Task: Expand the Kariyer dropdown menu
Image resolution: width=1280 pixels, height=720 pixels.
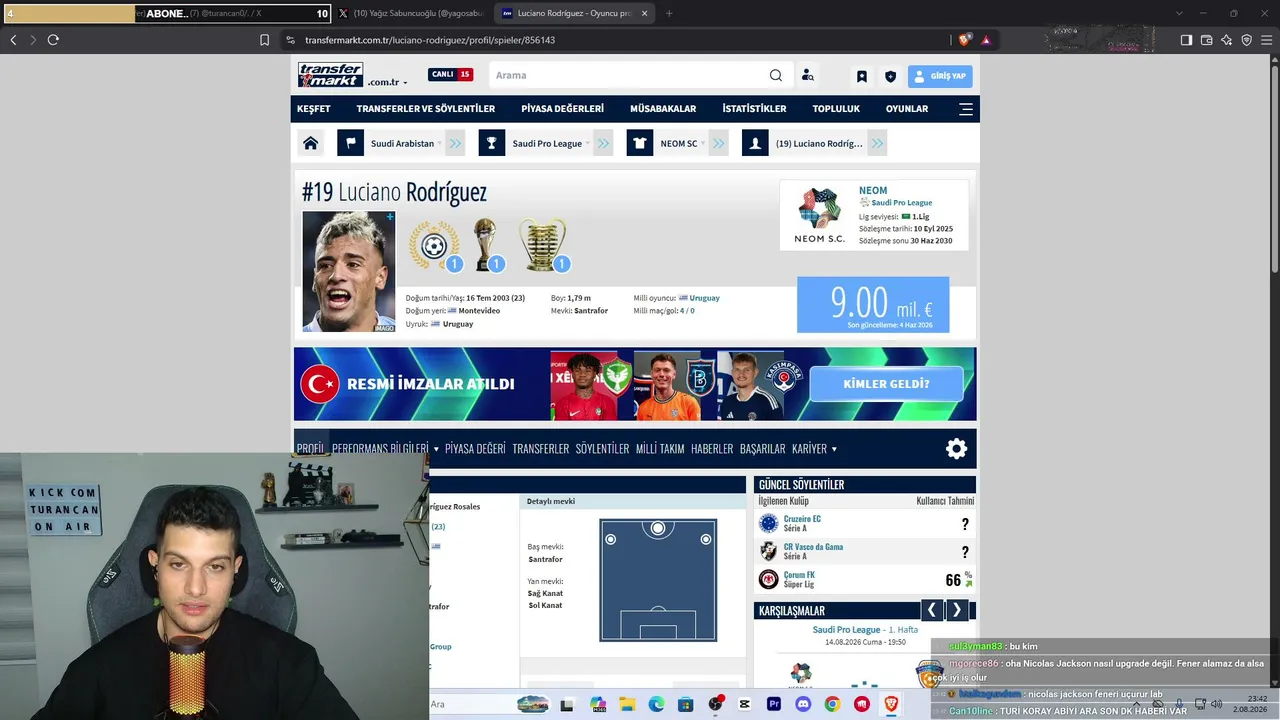Action: click(x=834, y=449)
